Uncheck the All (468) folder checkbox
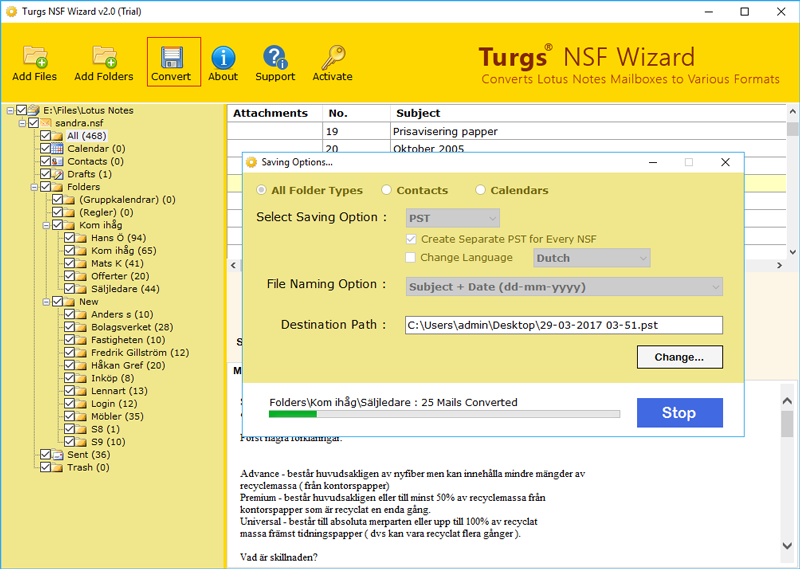This screenshot has width=800, height=569. (x=45, y=136)
